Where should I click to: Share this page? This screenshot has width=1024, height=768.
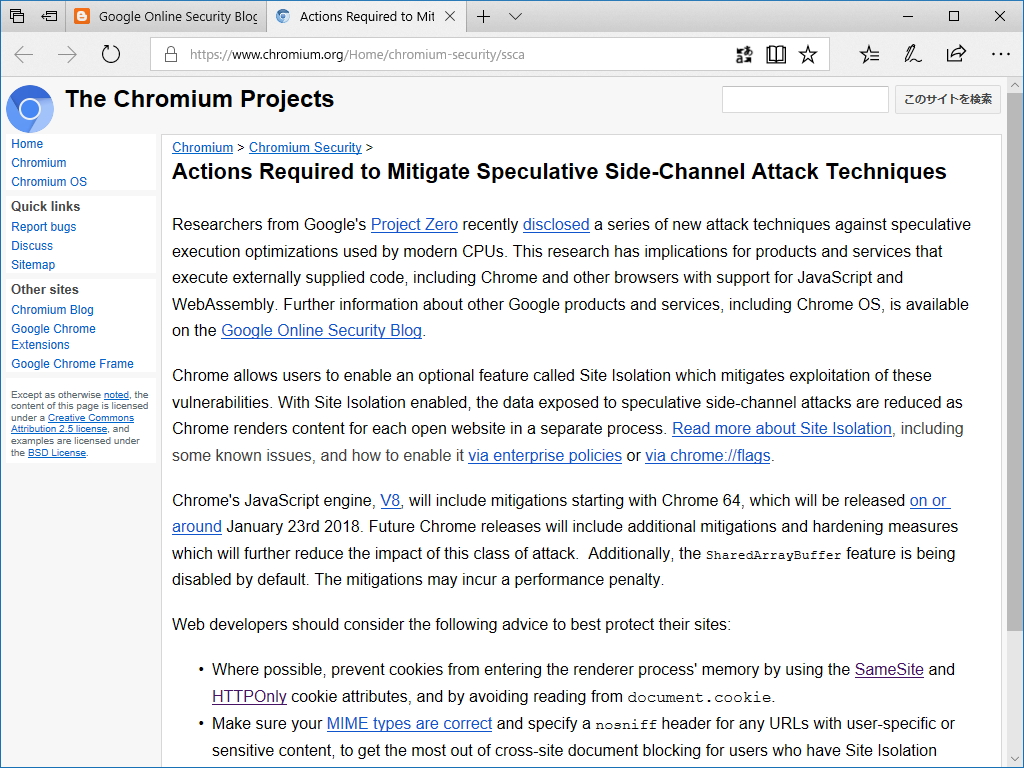(x=956, y=54)
